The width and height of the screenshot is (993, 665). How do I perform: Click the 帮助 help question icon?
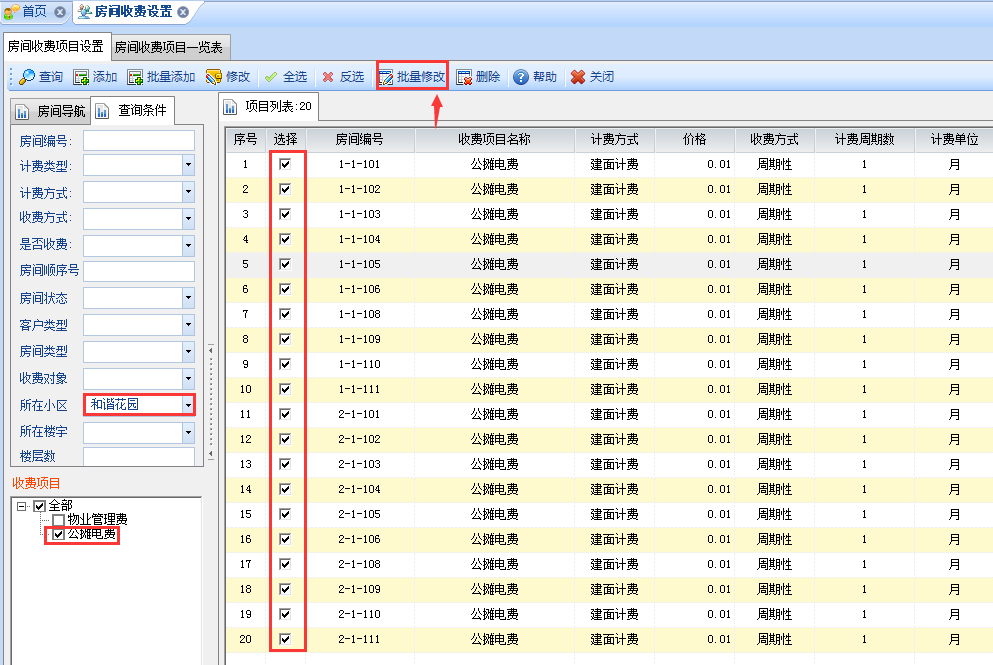521,77
